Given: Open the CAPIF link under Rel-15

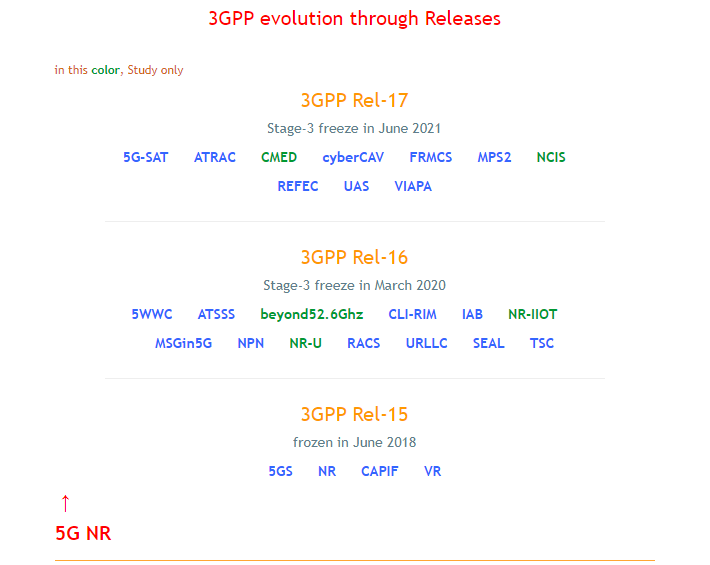Looking at the screenshot, I should click(x=379, y=471).
